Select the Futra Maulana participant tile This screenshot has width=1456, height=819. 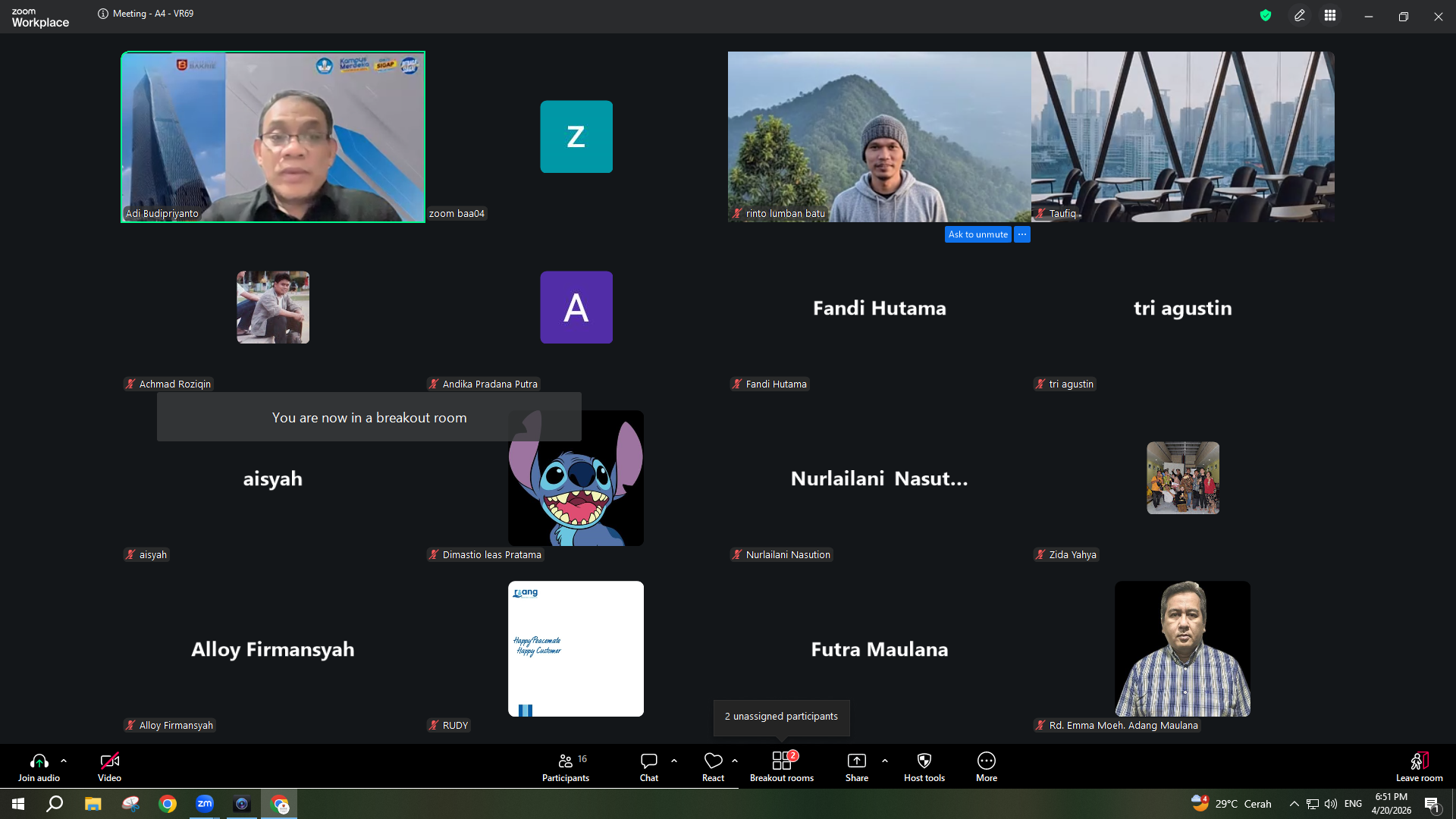(x=880, y=649)
